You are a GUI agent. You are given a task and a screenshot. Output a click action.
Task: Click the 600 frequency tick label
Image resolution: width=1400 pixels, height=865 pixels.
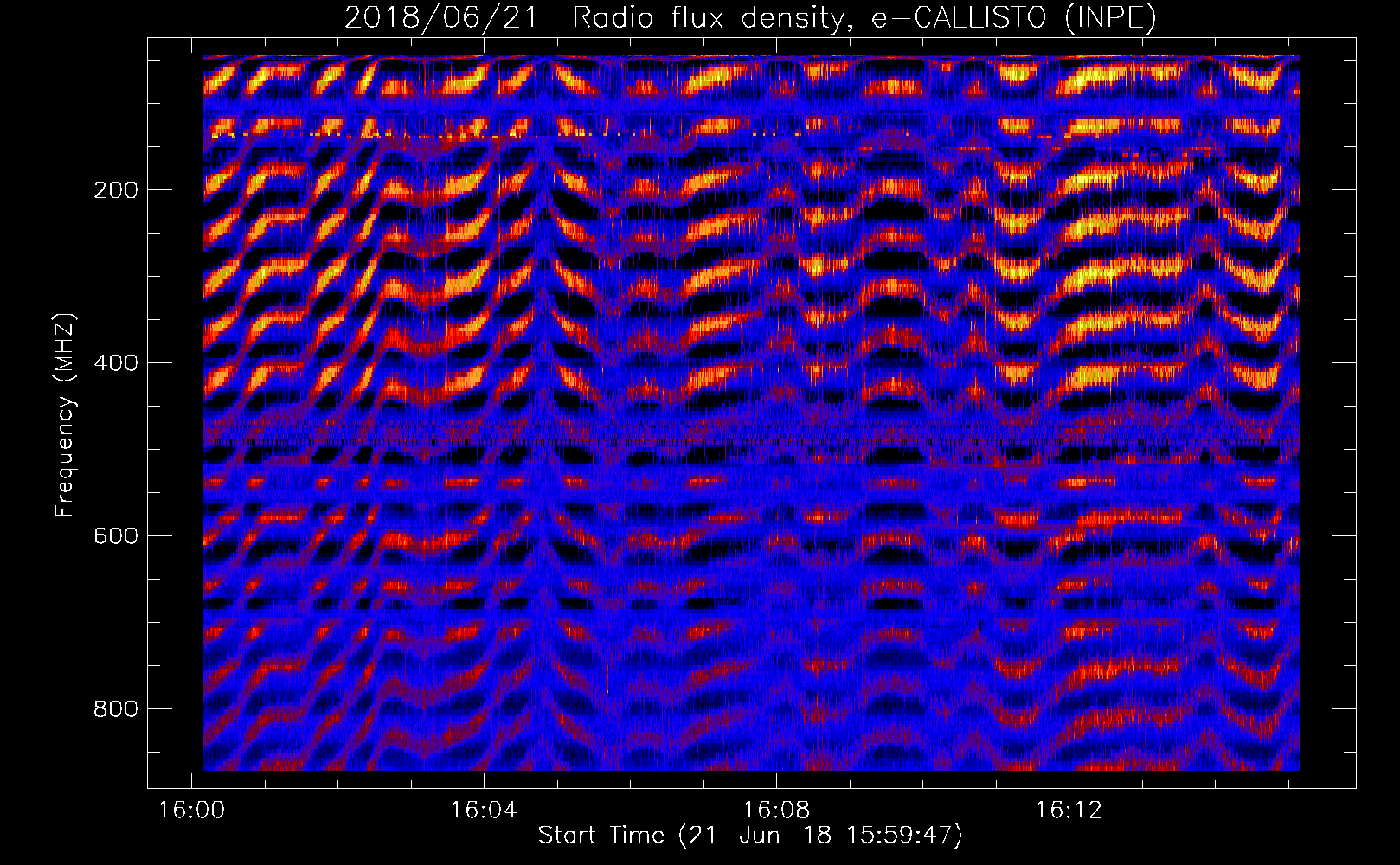[x=116, y=536]
